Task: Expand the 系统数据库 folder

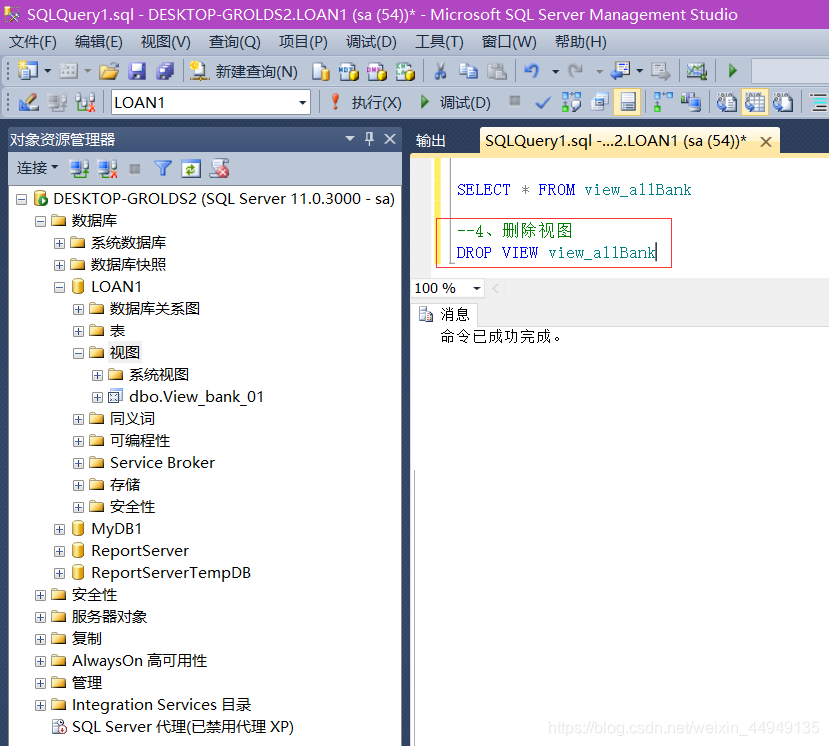Action: (x=60, y=243)
